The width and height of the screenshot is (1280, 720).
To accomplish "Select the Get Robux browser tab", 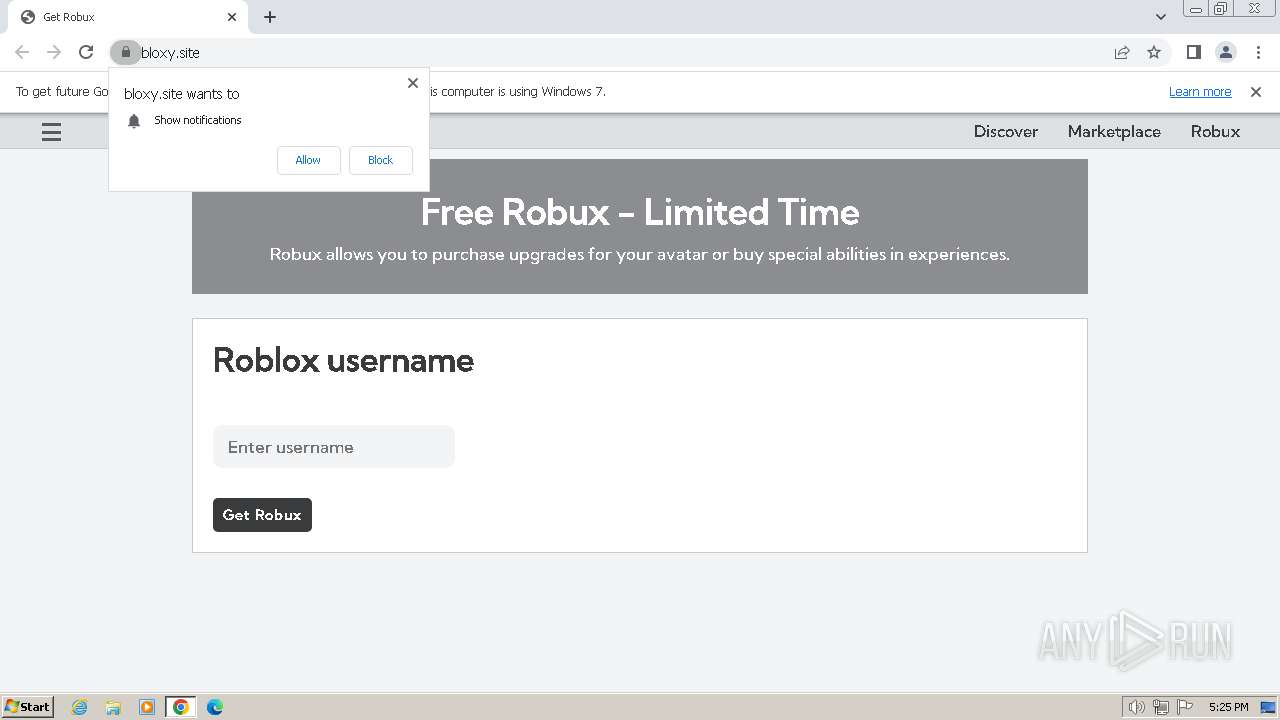I will [x=126, y=17].
